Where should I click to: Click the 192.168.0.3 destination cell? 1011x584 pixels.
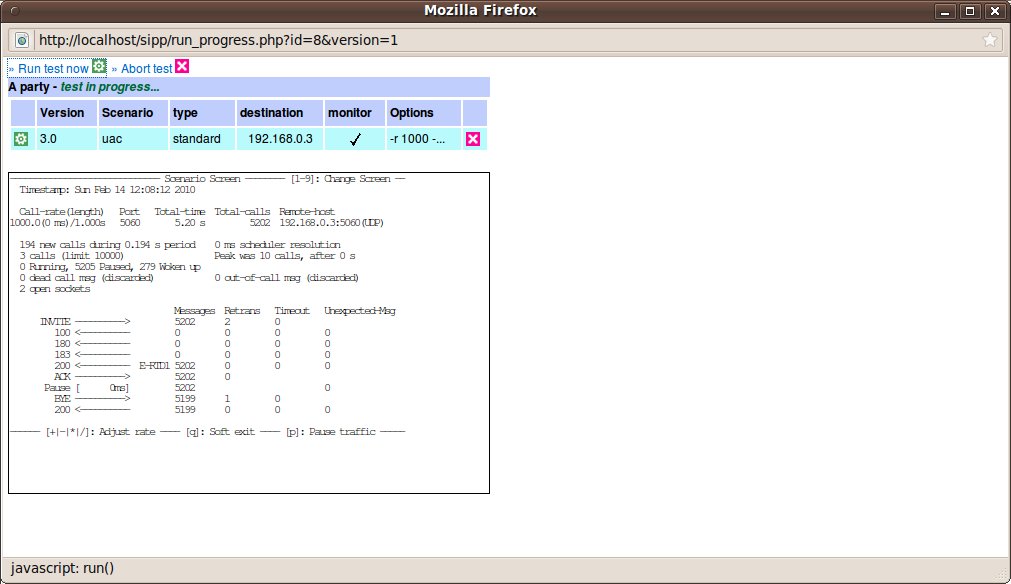point(279,139)
